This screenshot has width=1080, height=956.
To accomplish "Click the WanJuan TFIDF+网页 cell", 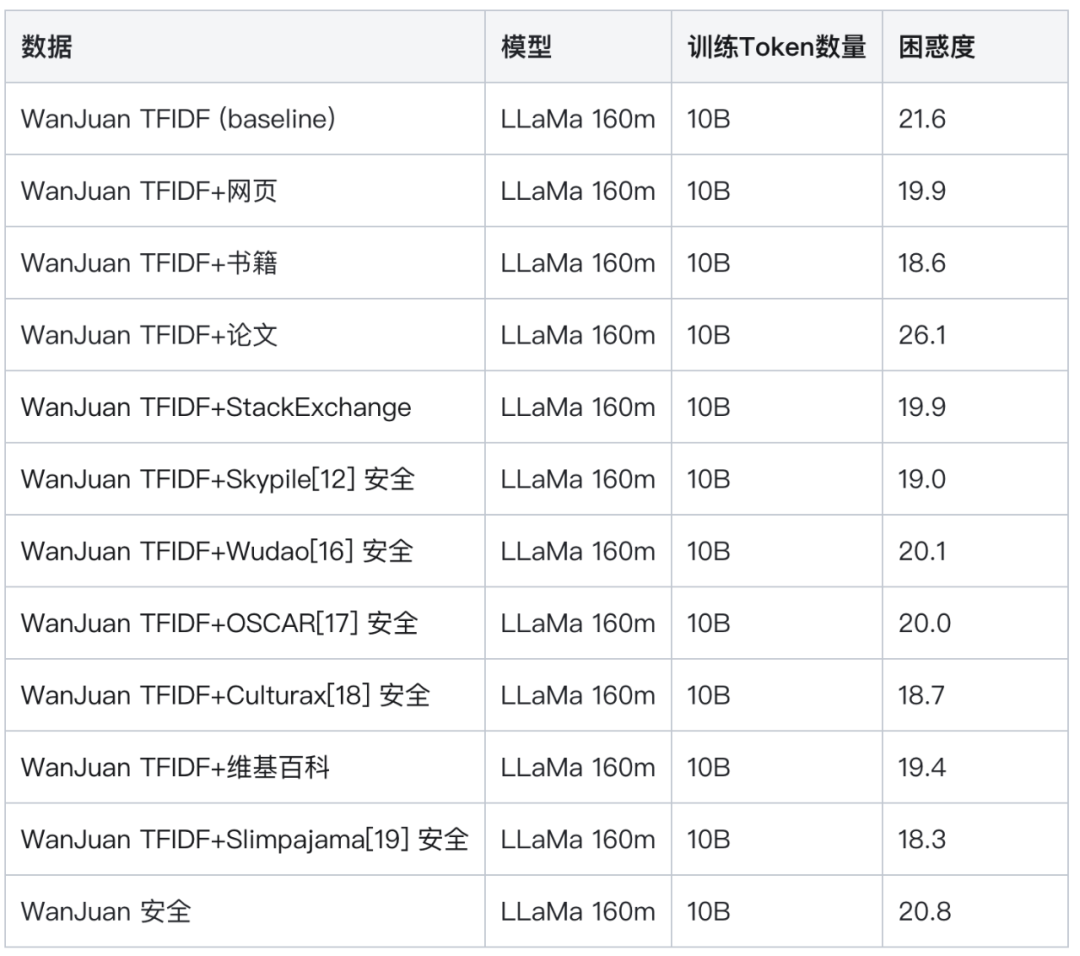I will click(149, 191).
